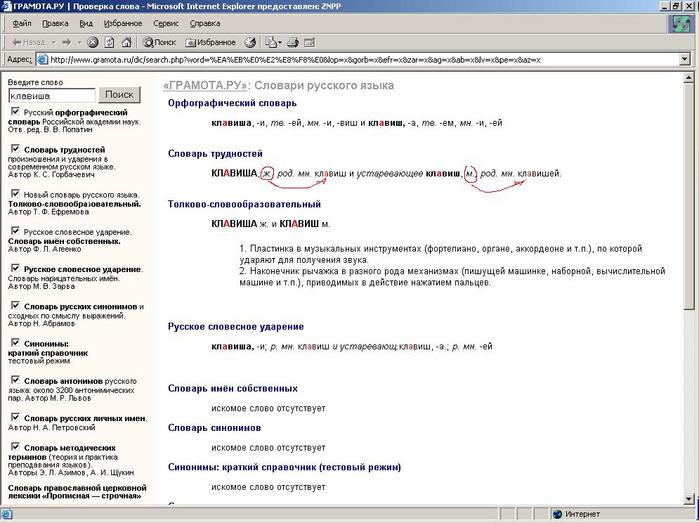
Task: Click the Edit page toolbar icon
Action: point(309,42)
